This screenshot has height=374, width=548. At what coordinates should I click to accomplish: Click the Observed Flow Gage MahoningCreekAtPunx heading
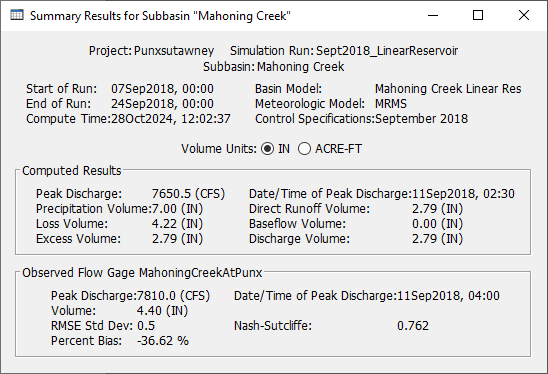coord(142,273)
